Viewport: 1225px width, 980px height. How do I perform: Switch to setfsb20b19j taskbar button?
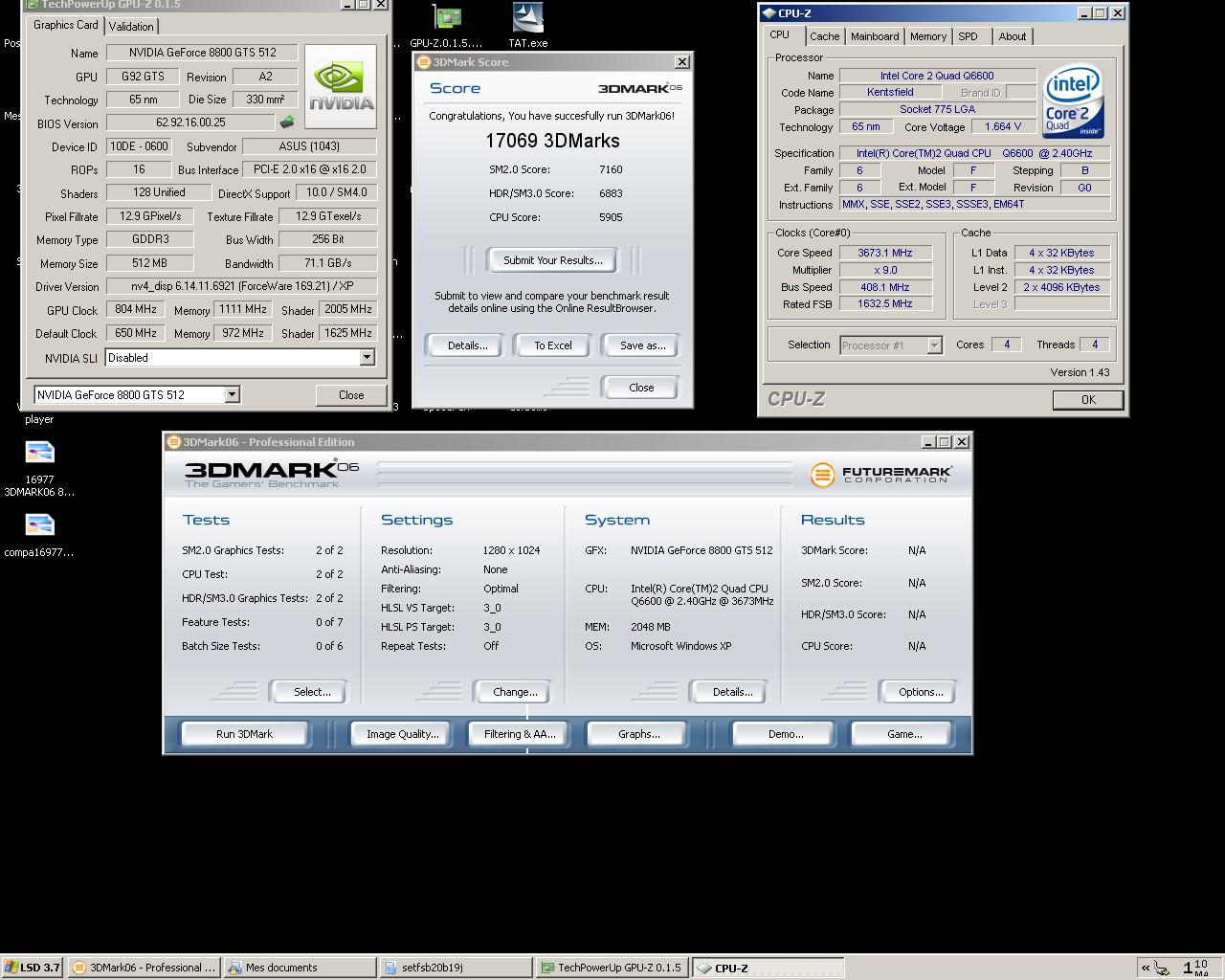(x=456, y=968)
